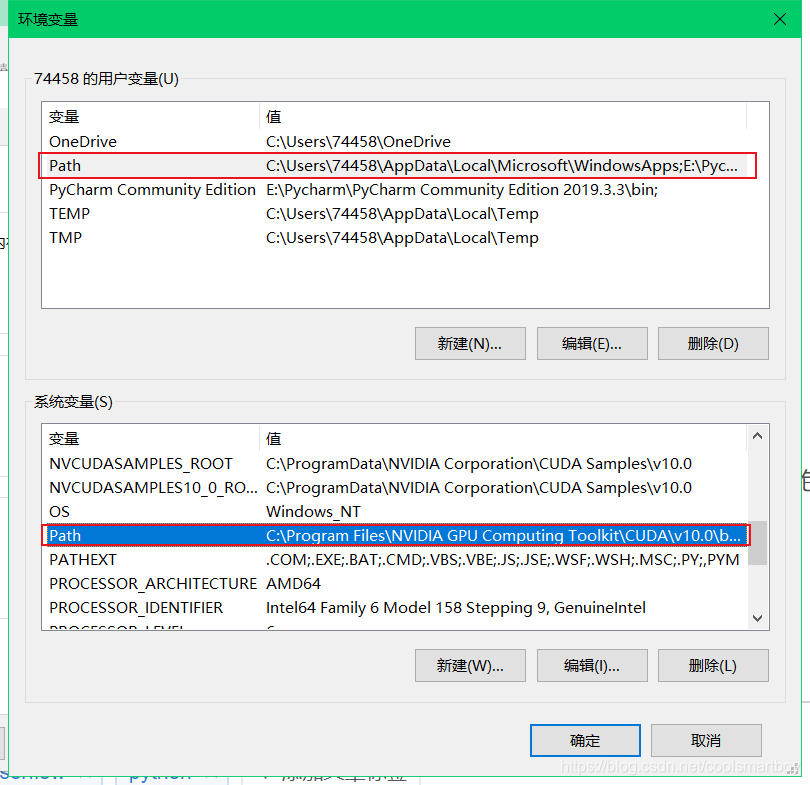Viewport: 810px width, 785px height.
Task: Click the Intel64 Family 6 value cell
Action: (456, 607)
